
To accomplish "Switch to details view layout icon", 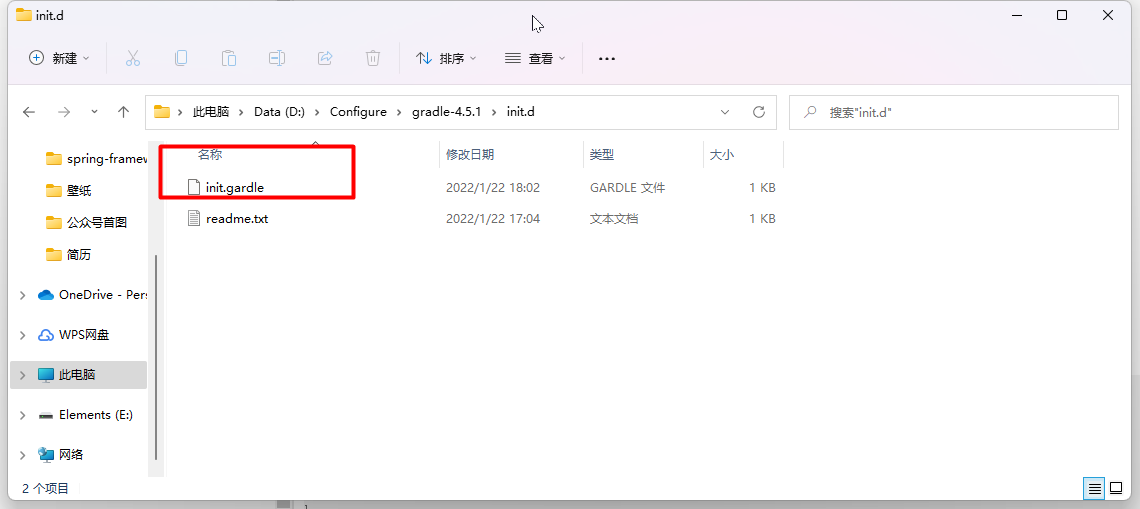I will coord(1093,488).
